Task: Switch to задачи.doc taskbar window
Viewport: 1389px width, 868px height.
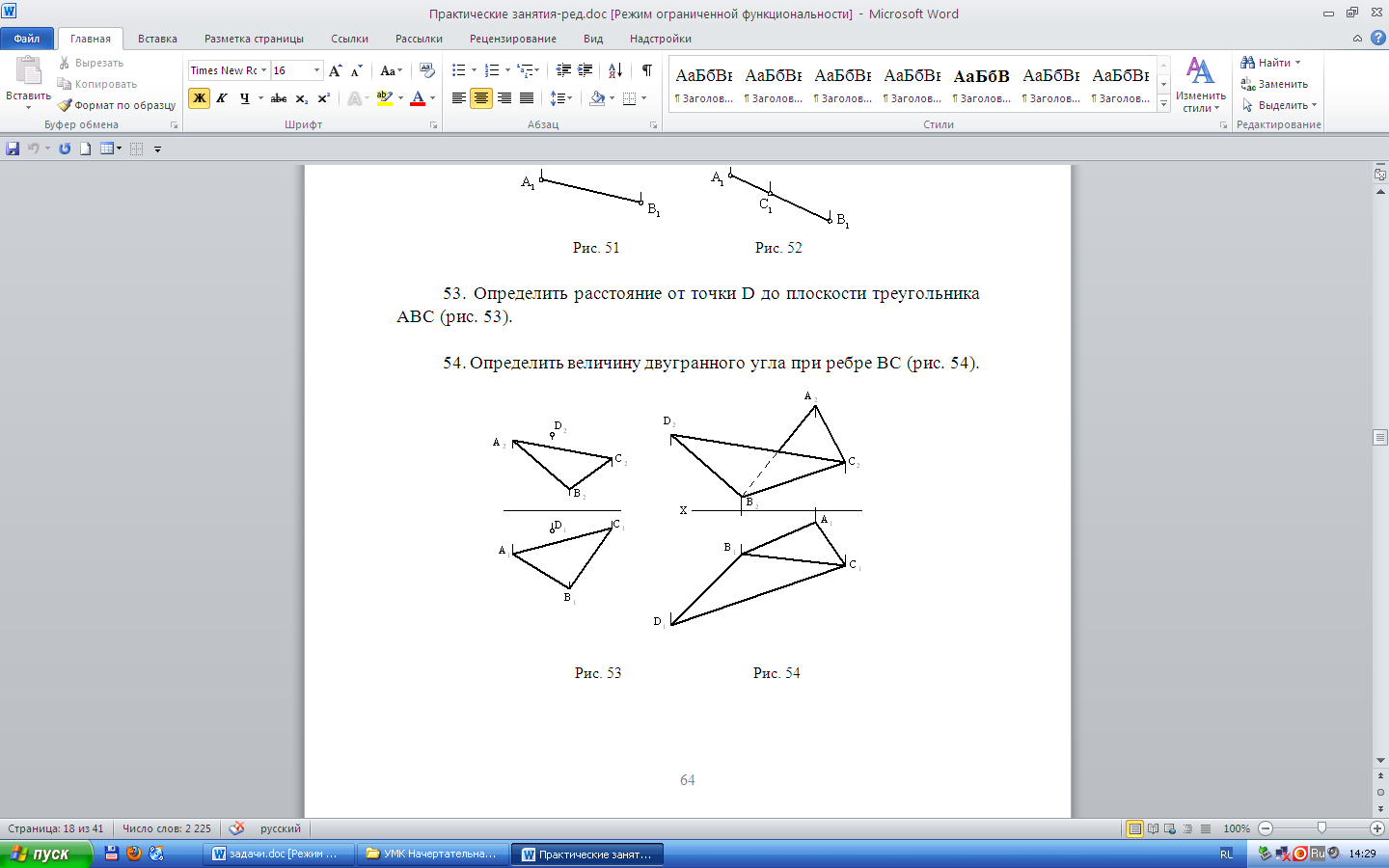Action: pos(277,854)
